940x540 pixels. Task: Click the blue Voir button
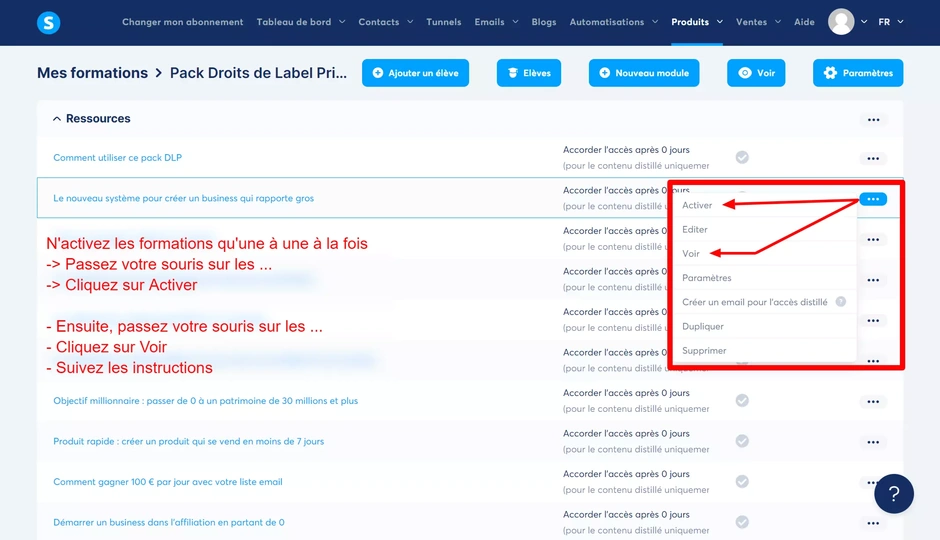(756, 73)
